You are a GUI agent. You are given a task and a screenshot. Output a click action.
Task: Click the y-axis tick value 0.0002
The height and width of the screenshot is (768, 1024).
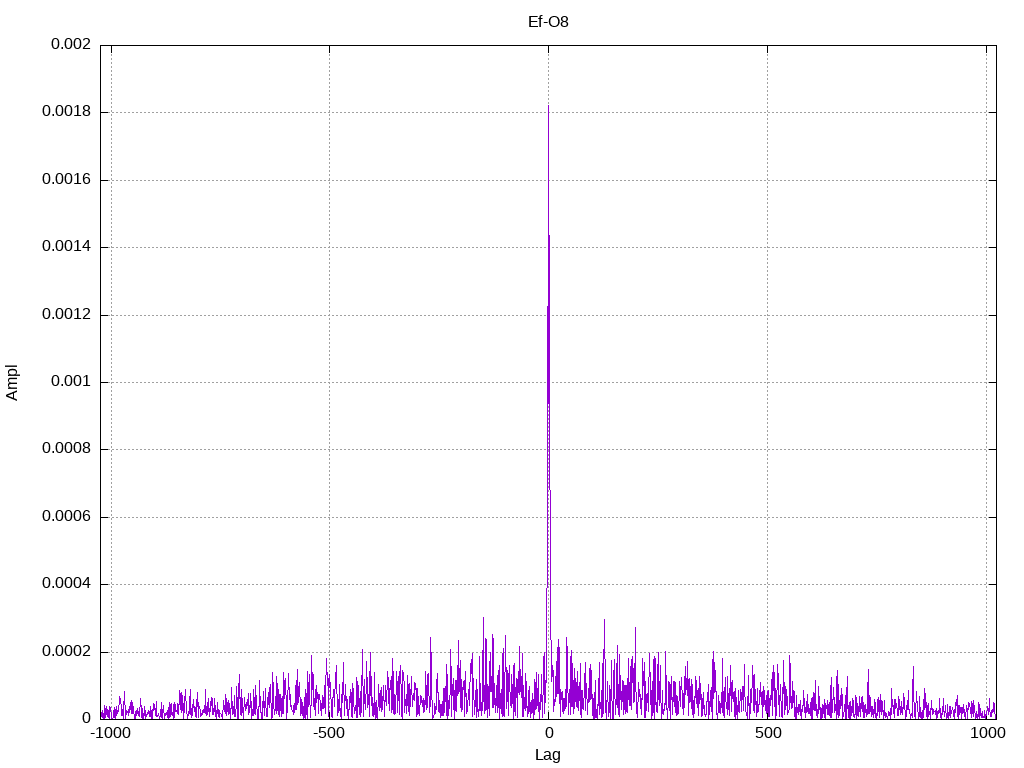66,652
